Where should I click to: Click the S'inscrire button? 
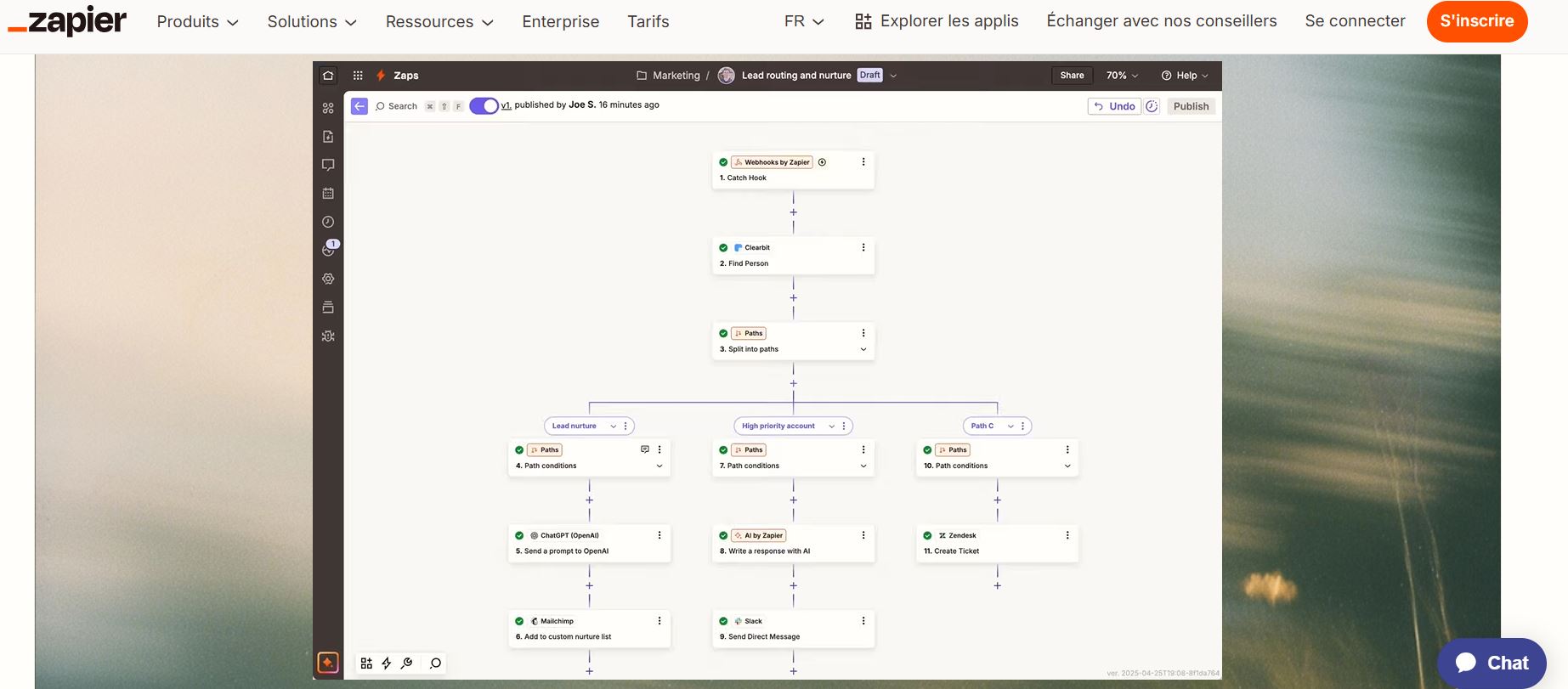click(x=1477, y=21)
